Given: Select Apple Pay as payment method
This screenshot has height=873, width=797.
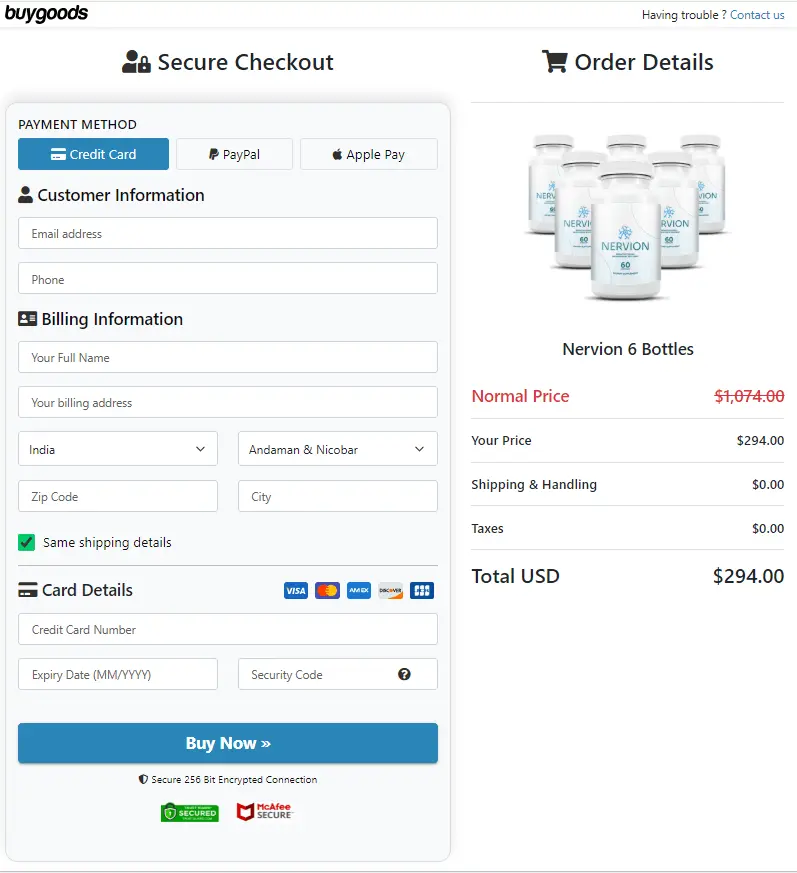Looking at the screenshot, I should point(368,154).
